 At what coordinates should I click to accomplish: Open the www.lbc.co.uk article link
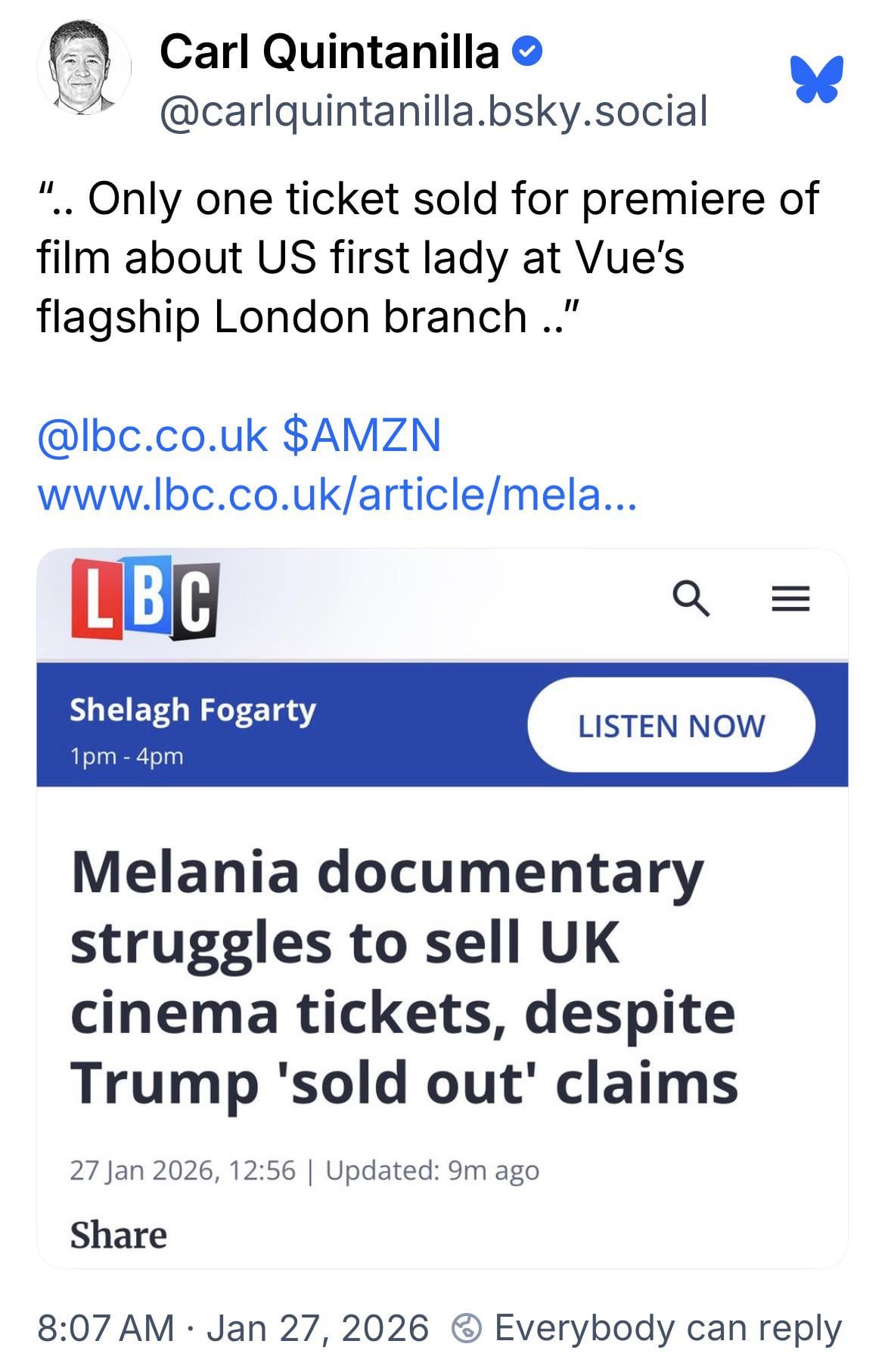coord(337,494)
